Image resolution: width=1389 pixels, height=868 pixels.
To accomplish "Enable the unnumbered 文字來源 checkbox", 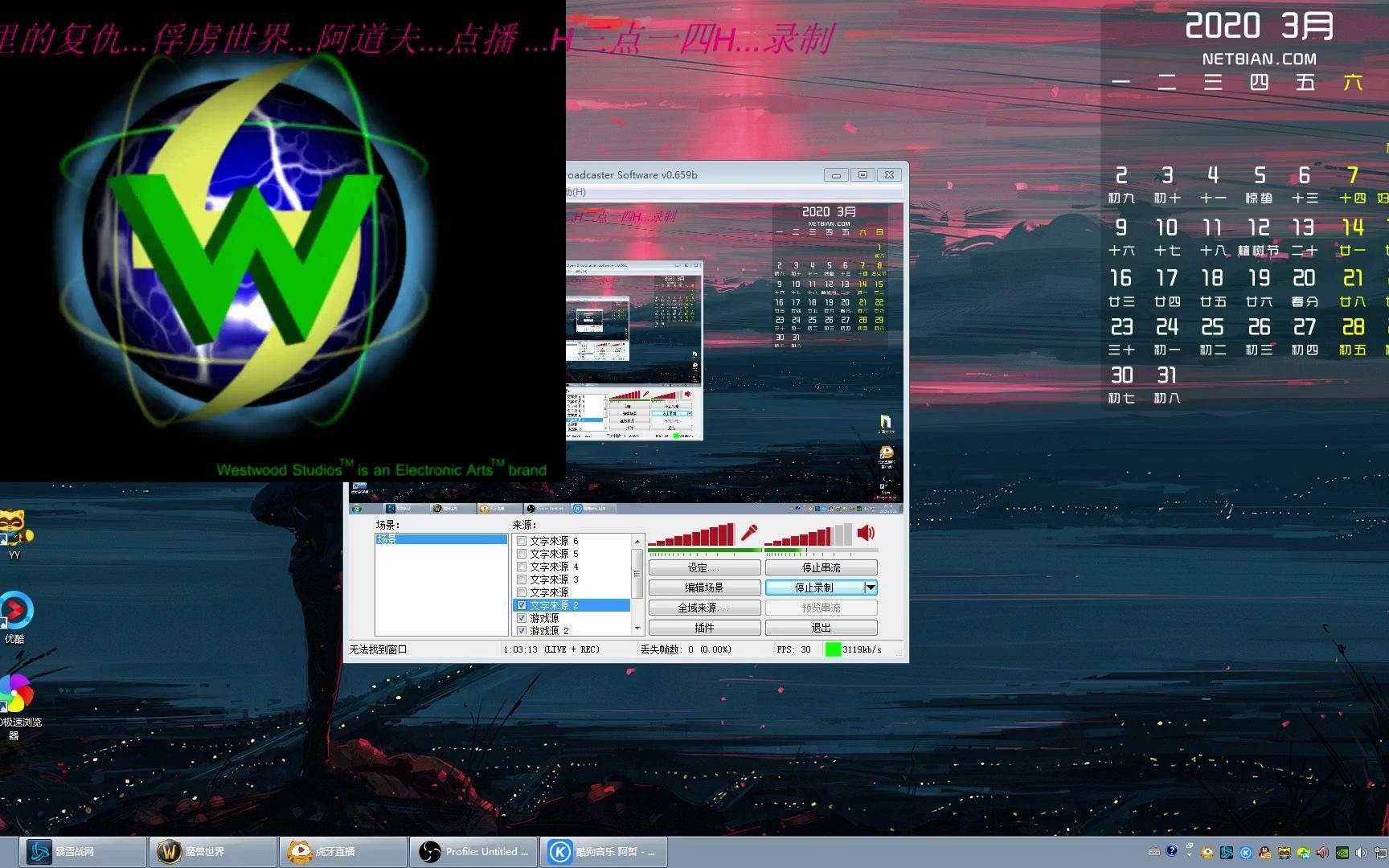I will [522, 592].
